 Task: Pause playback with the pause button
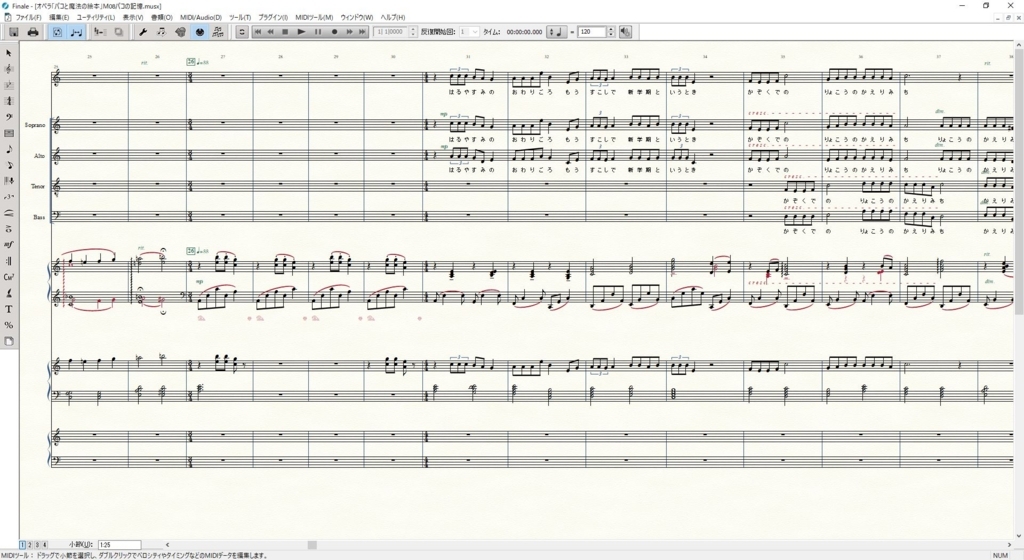pyautogui.click(x=318, y=32)
